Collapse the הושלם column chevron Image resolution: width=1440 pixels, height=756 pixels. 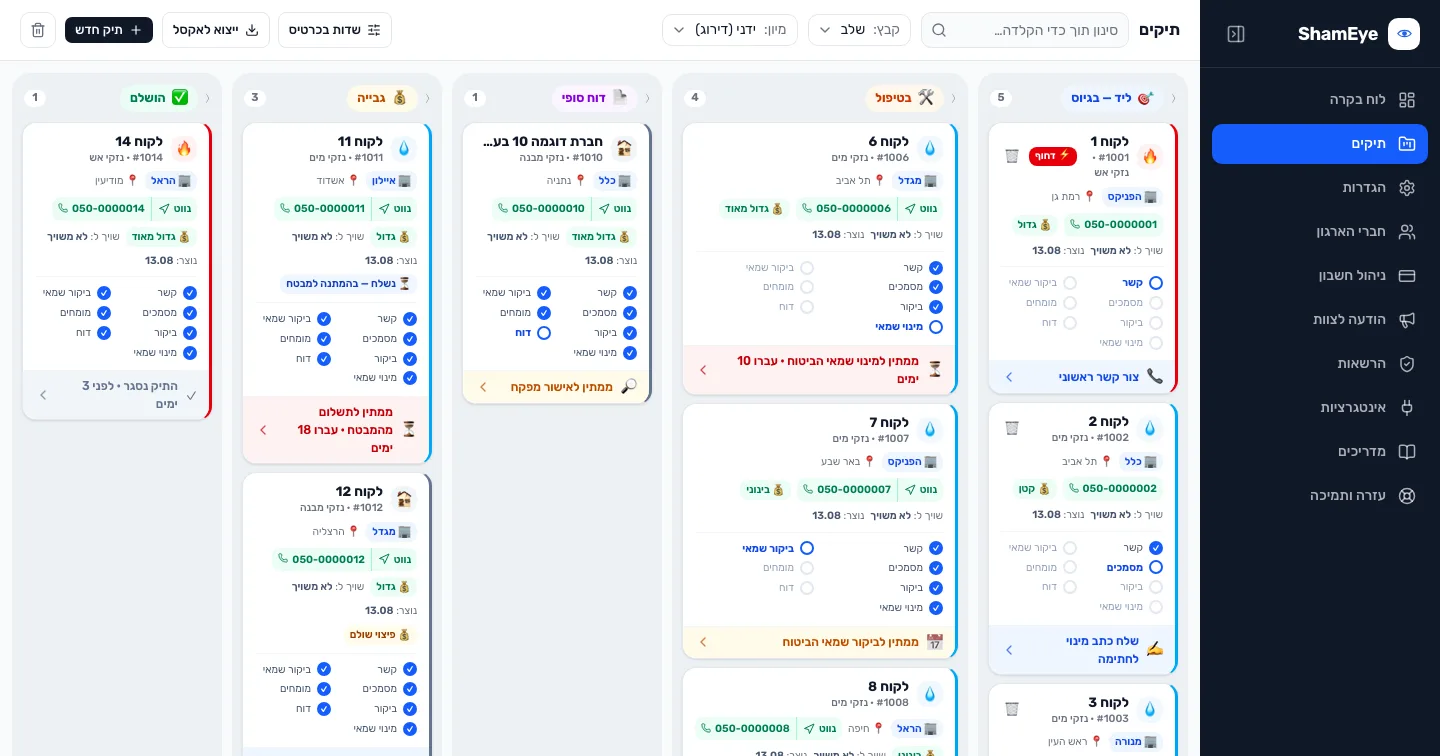point(208,98)
